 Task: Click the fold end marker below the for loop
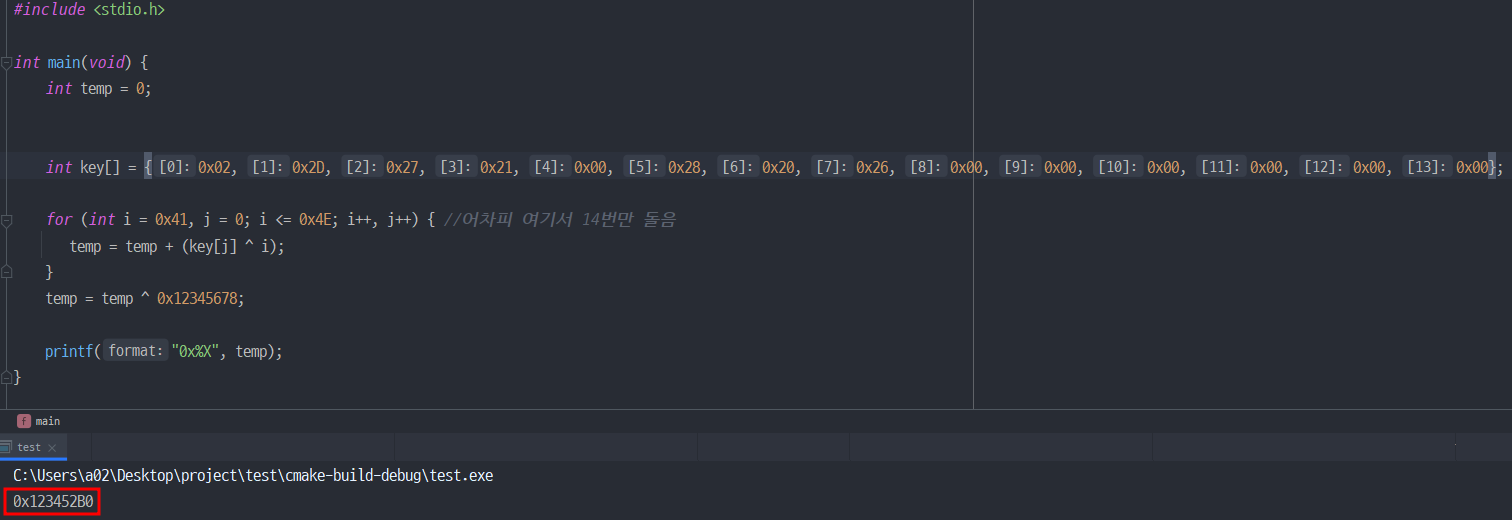coord(6,272)
